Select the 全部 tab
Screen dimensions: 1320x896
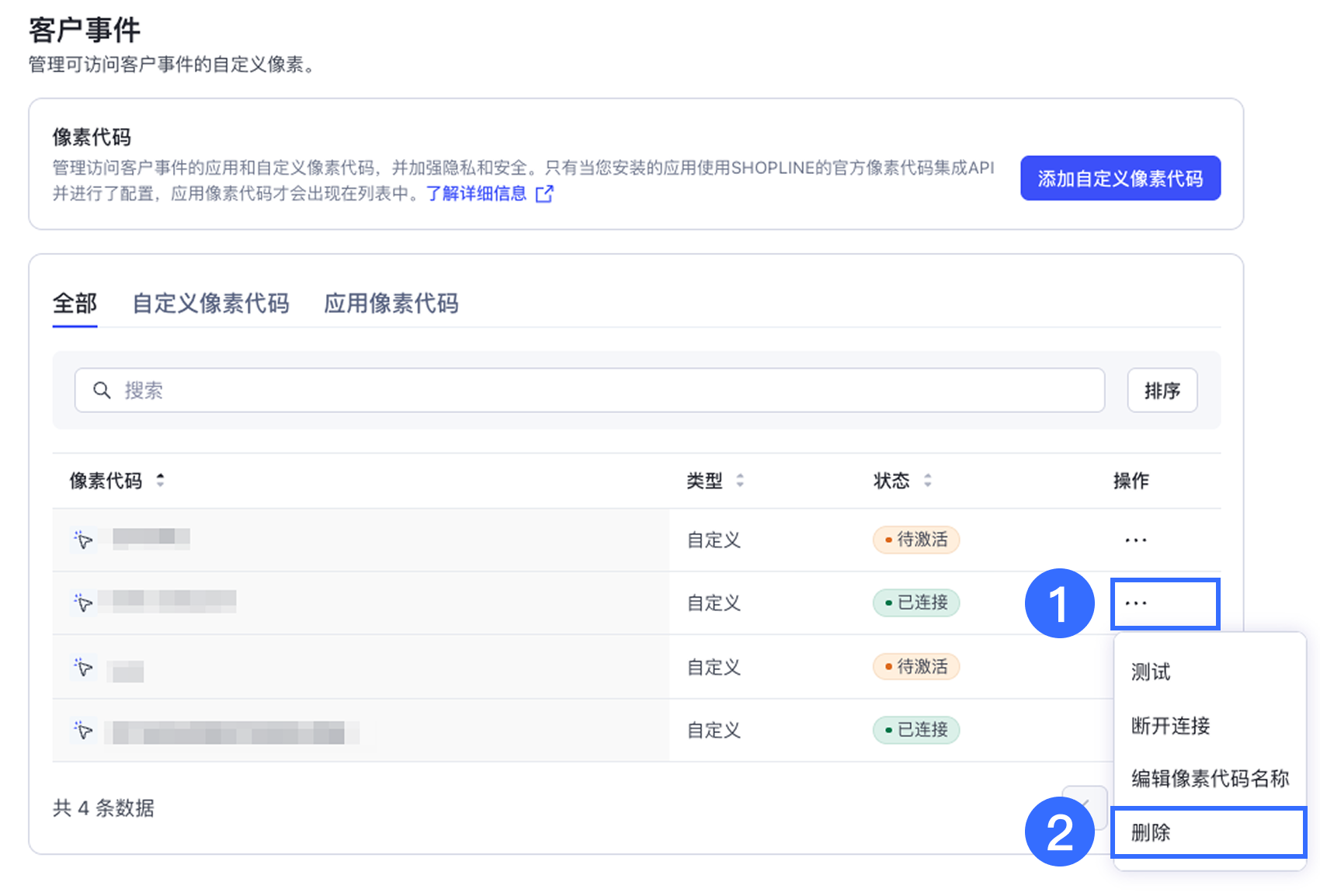coord(75,304)
